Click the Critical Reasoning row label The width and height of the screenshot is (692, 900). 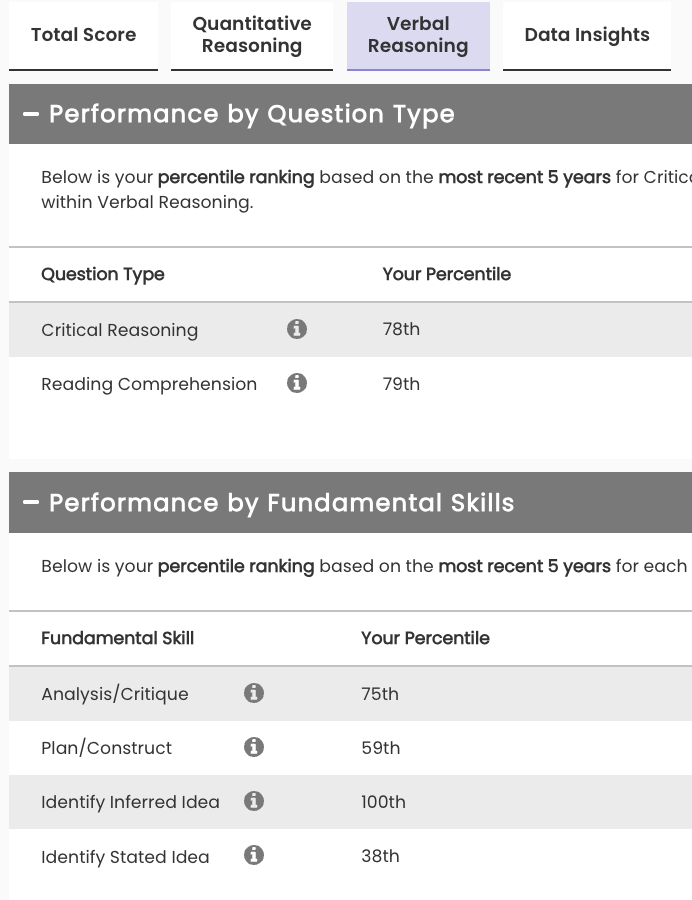pyautogui.click(x=120, y=330)
